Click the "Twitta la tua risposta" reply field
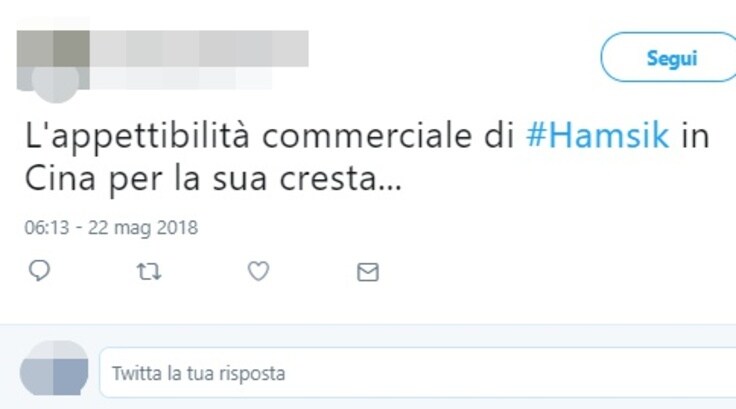 pos(418,373)
